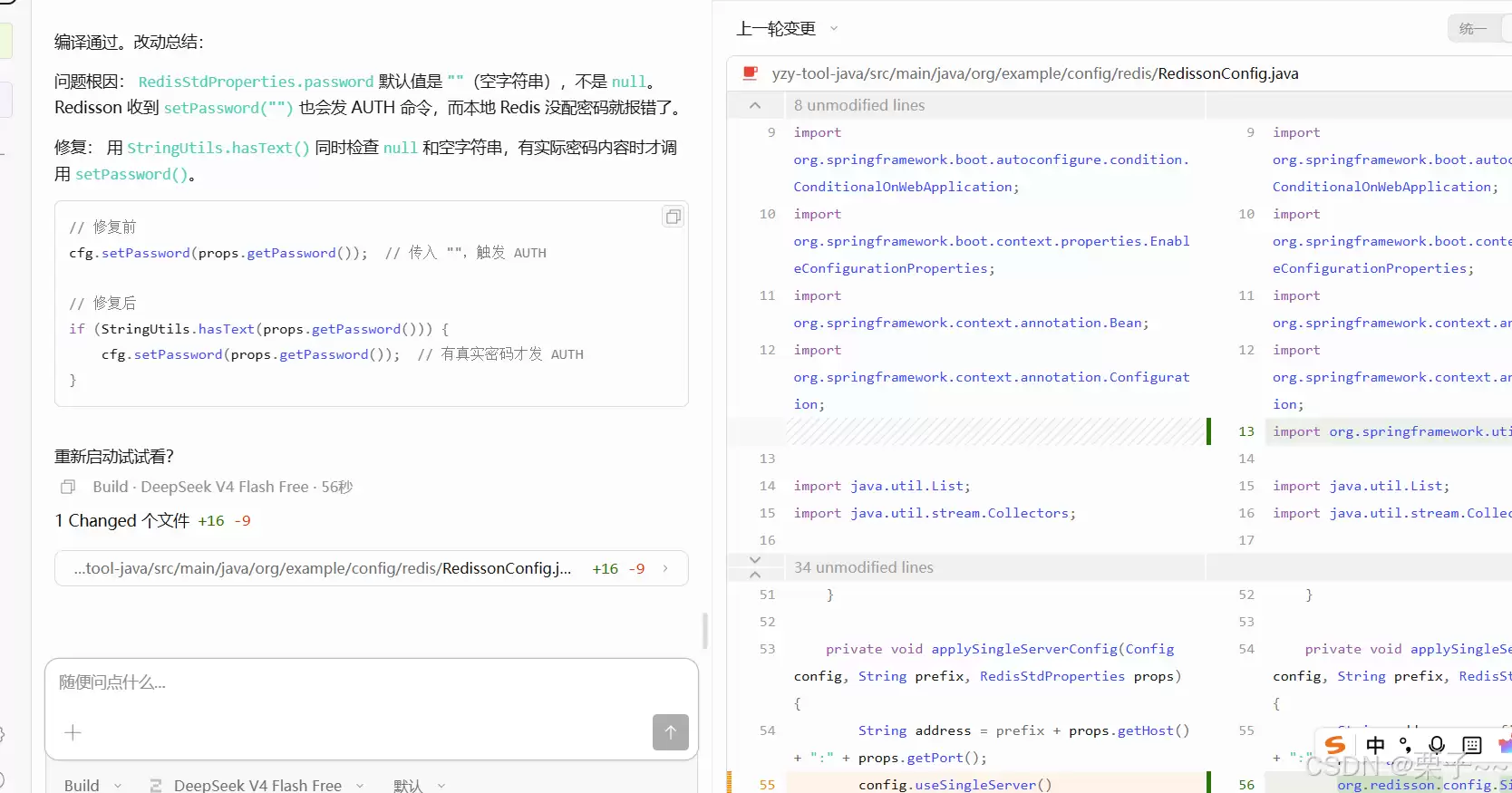Toggle the punctuation mode icon in the IME bar

coord(1405,745)
